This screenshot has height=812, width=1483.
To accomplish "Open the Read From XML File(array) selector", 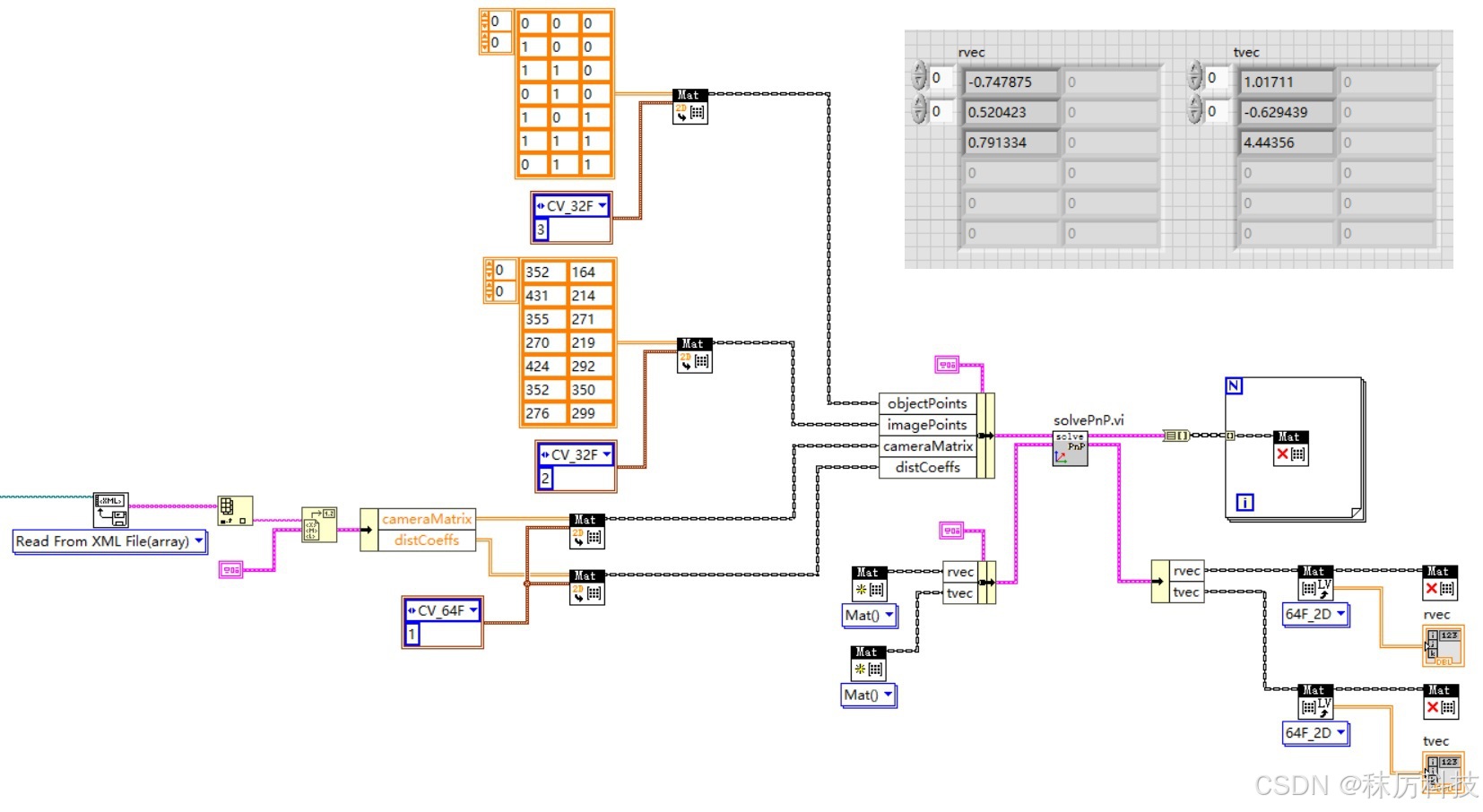I will (110, 541).
